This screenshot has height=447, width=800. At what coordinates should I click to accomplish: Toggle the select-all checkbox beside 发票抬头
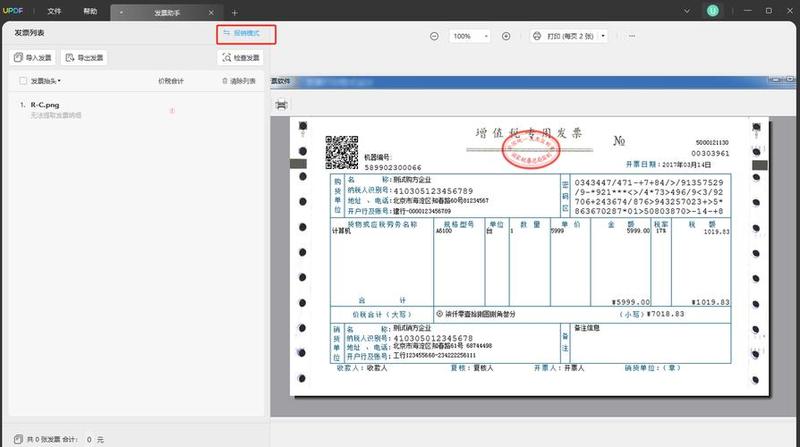(x=23, y=81)
